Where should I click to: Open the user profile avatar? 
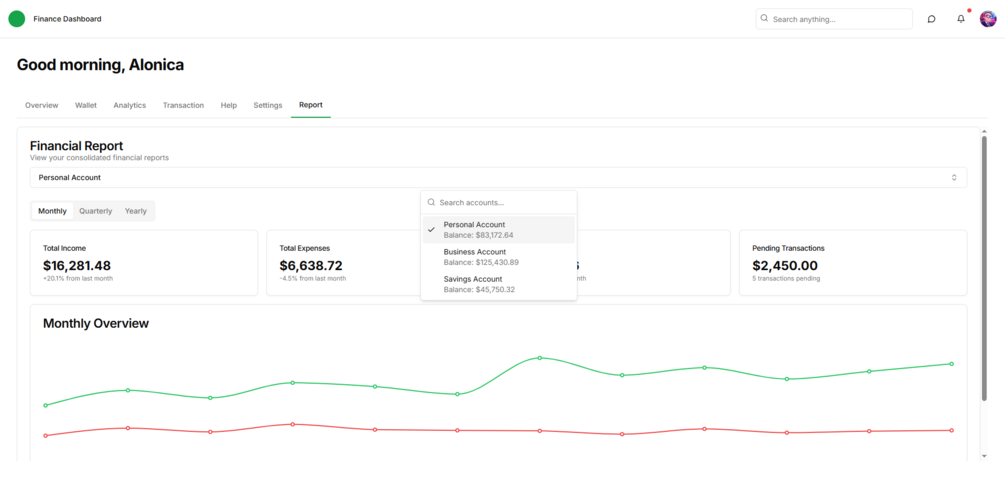988,19
